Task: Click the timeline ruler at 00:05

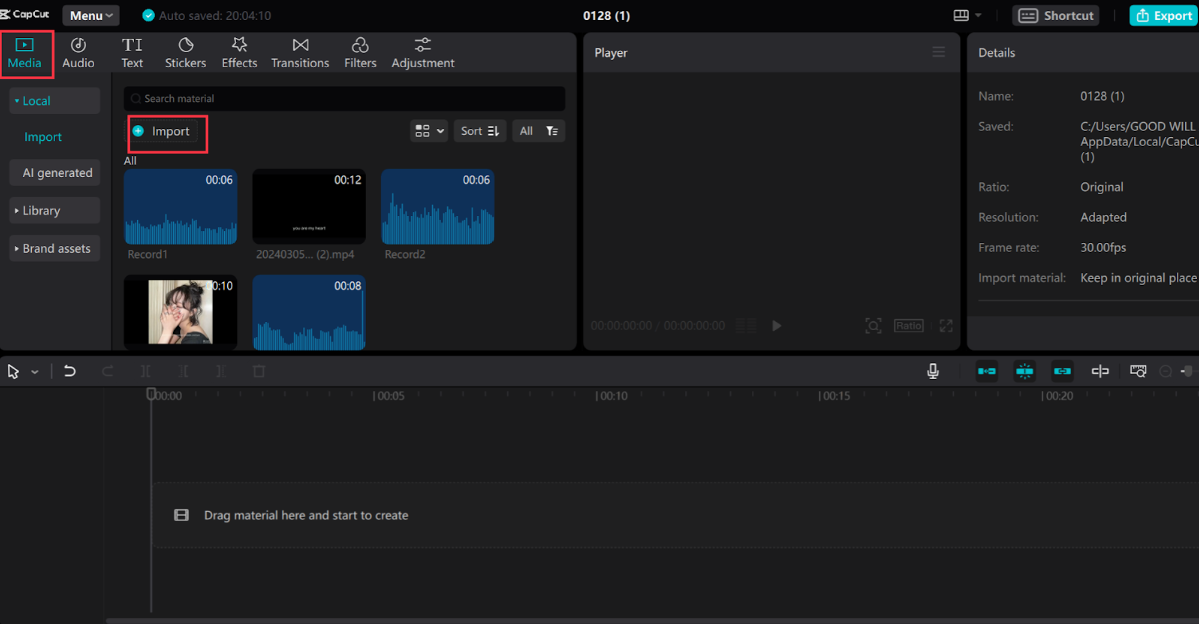Action: [x=388, y=396]
